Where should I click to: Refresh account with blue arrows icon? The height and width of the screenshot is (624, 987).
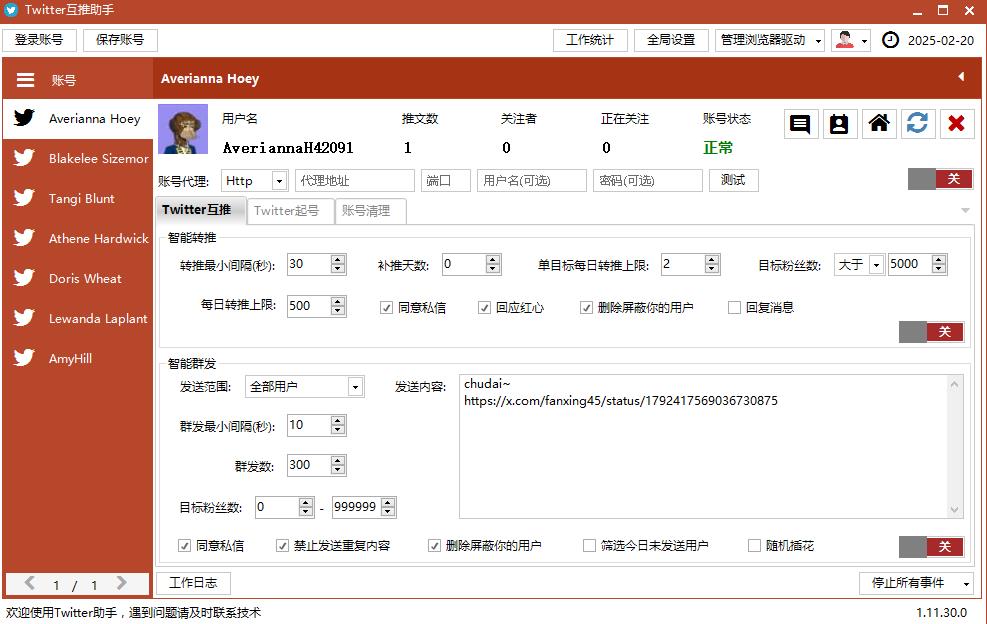(917, 124)
